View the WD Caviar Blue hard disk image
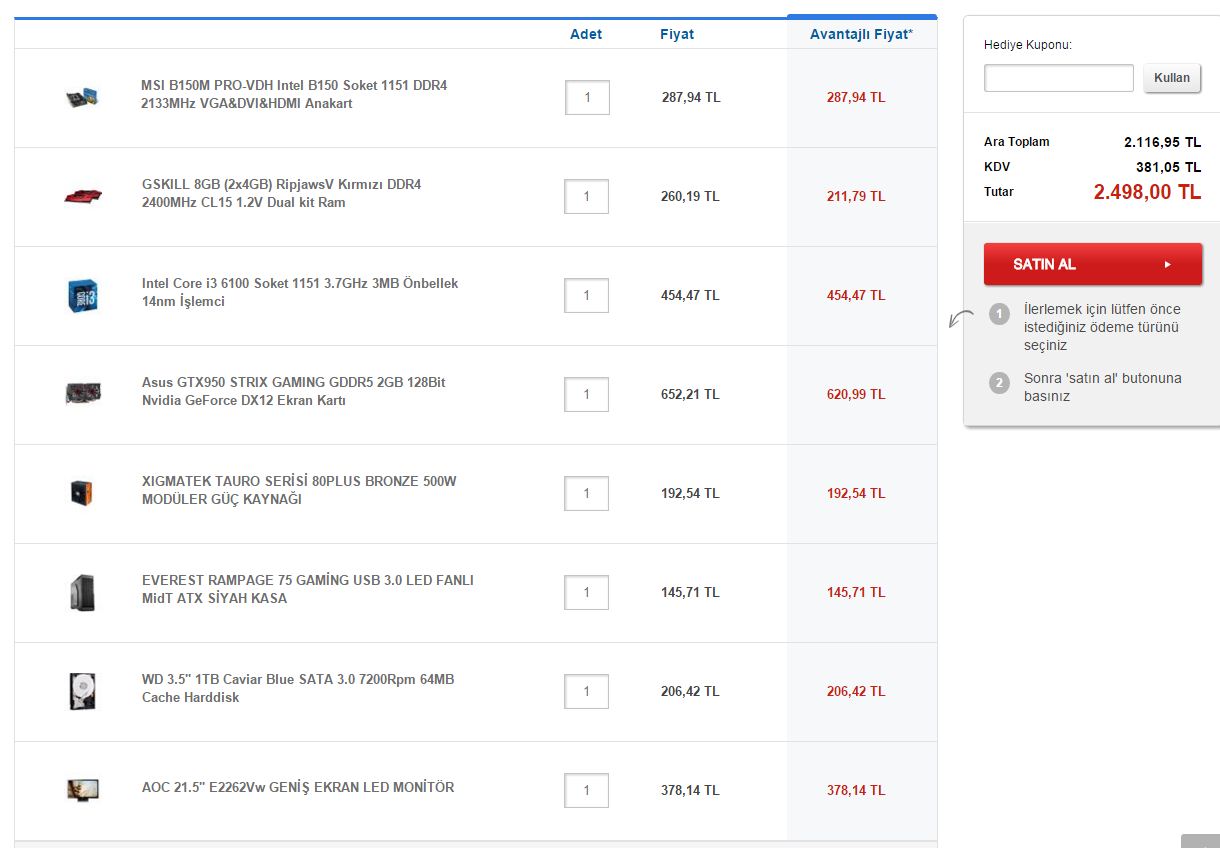Image resolution: width=1220 pixels, height=848 pixels. point(82,691)
